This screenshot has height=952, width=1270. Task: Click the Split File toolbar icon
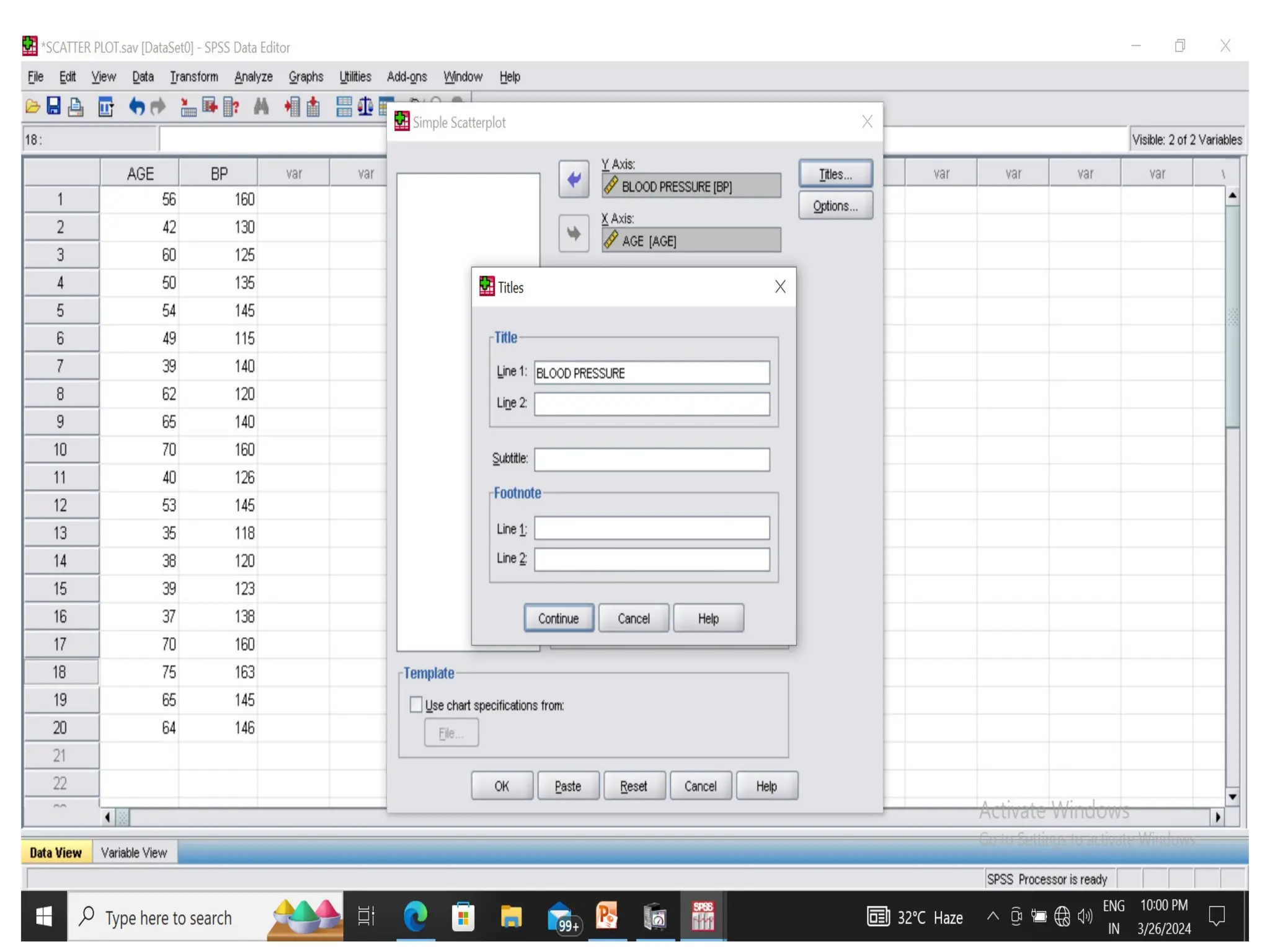point(344,107)
